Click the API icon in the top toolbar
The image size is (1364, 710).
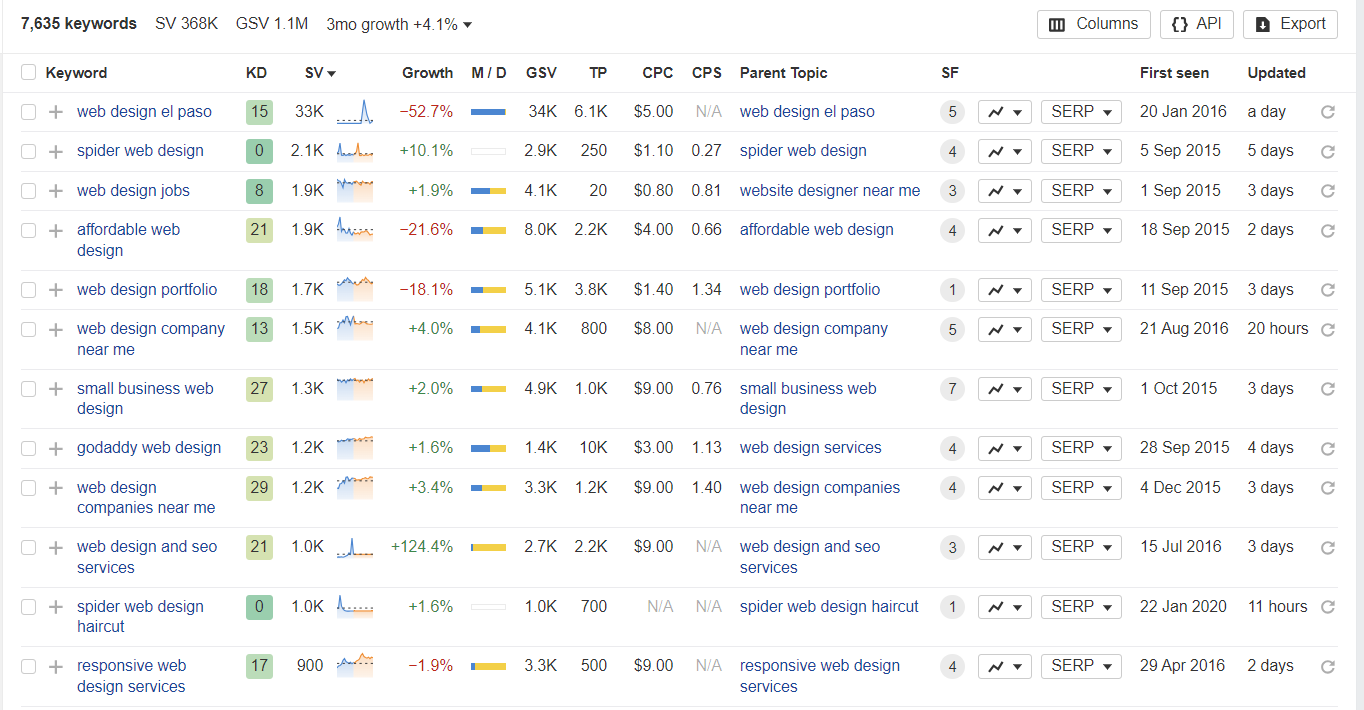1196,24
